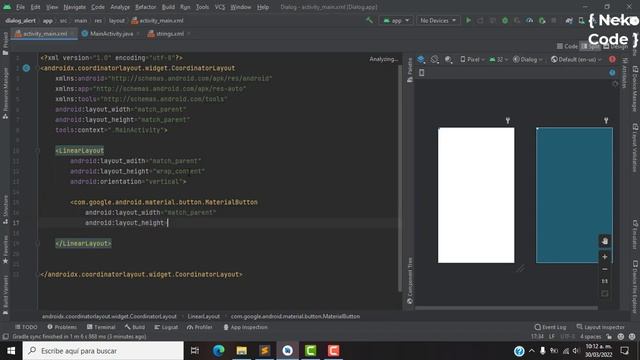Open Sublime Text from the taskbar
The width and height of the screenshot is (640, 360).
coord(264,351)
